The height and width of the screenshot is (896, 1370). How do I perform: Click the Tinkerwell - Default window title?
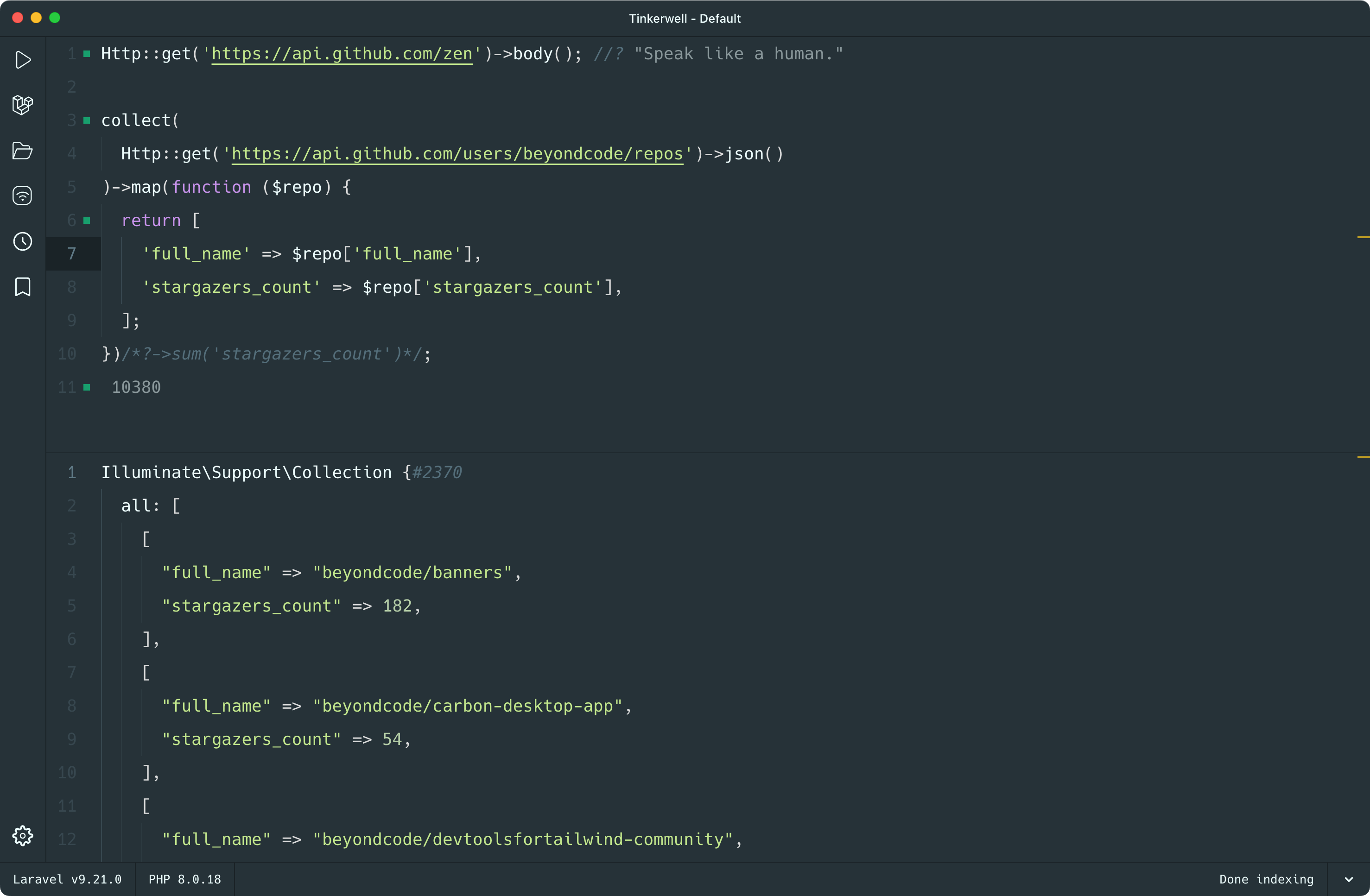pos(685,19)
